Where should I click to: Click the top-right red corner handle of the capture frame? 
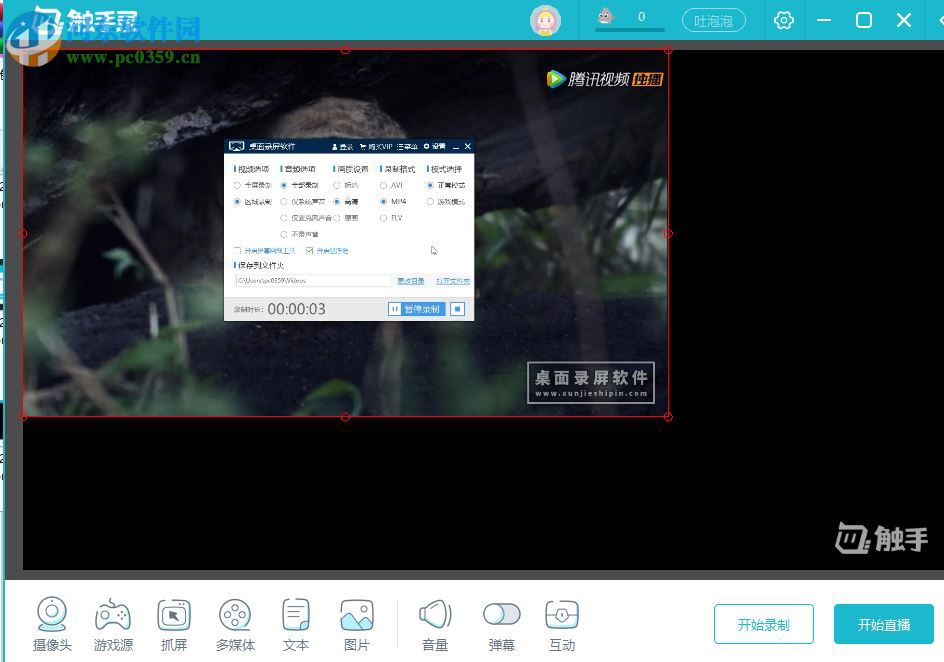point(668,50)
